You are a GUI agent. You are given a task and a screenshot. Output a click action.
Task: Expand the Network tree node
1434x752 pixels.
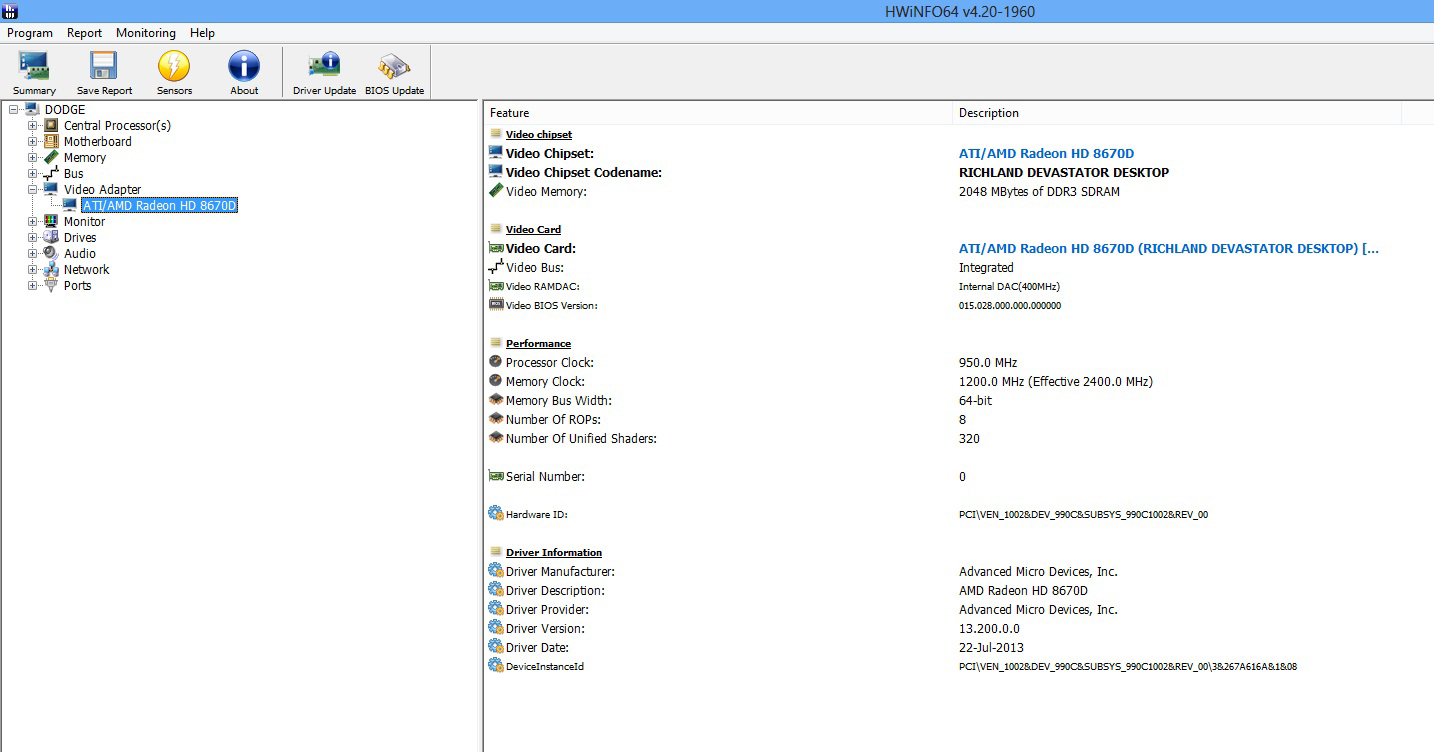(x=33, y=269)
